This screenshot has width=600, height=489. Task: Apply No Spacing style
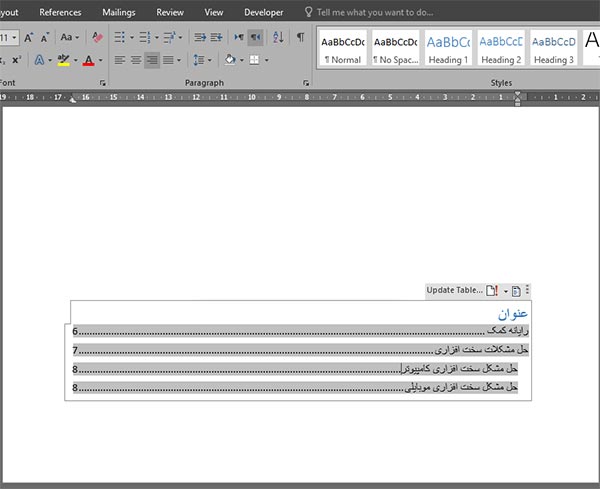[395, 48]
